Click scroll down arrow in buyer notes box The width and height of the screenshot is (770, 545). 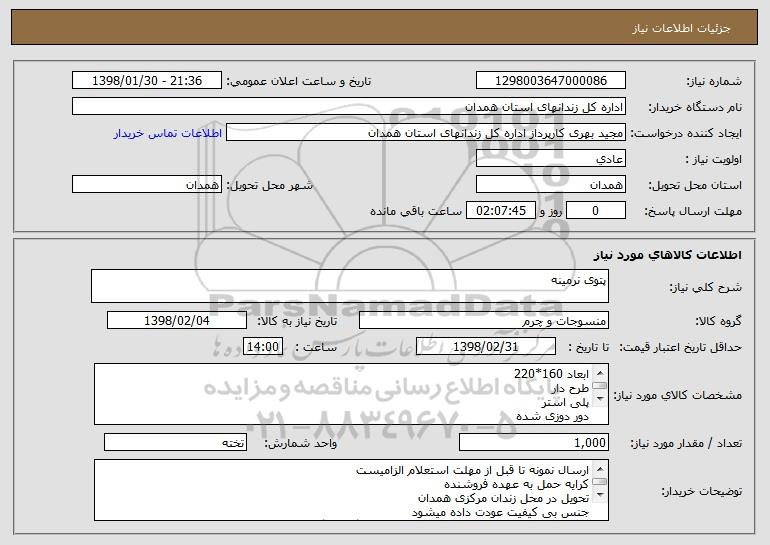point(600,495)
